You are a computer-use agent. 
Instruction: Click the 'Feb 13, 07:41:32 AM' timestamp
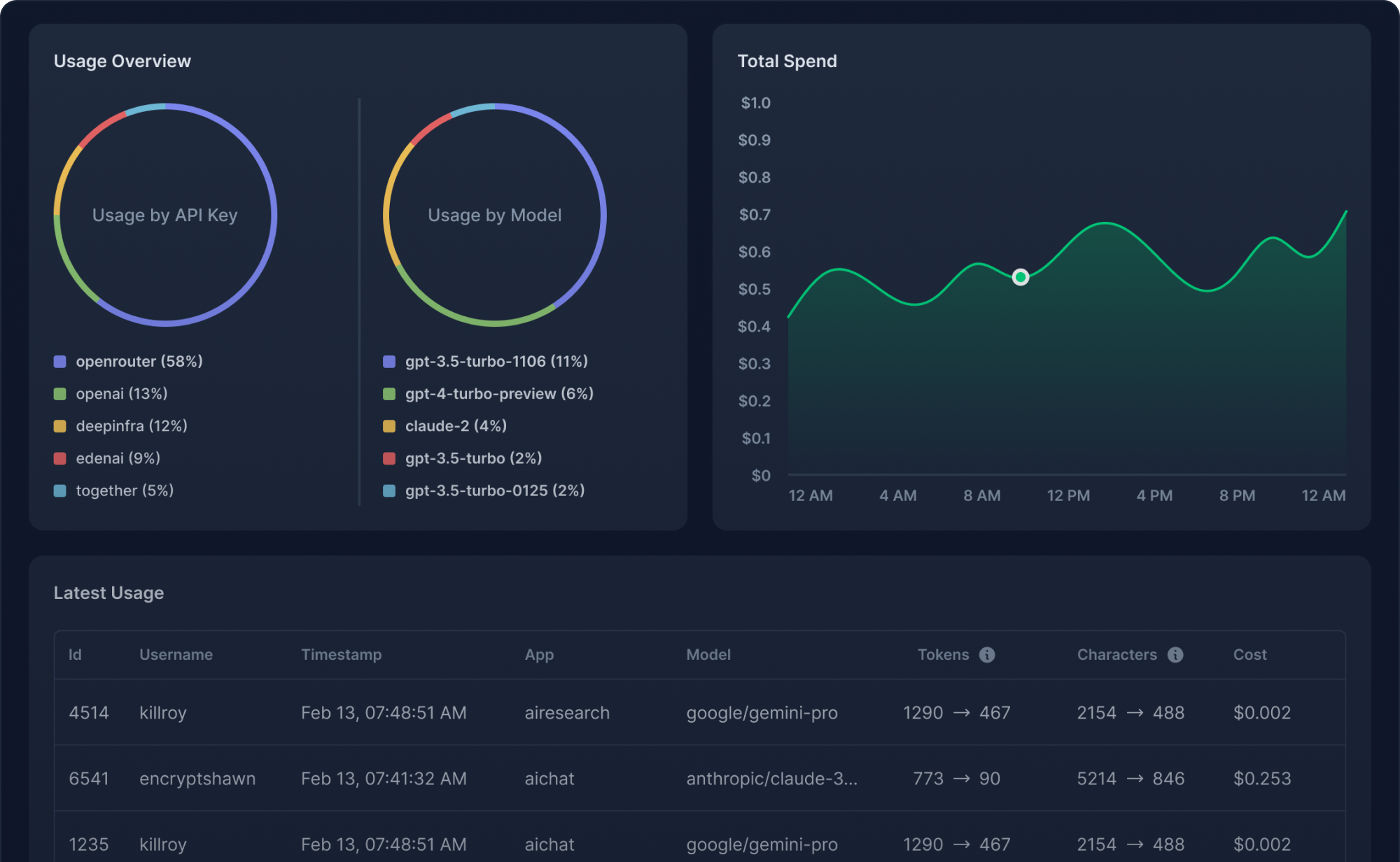384,779
